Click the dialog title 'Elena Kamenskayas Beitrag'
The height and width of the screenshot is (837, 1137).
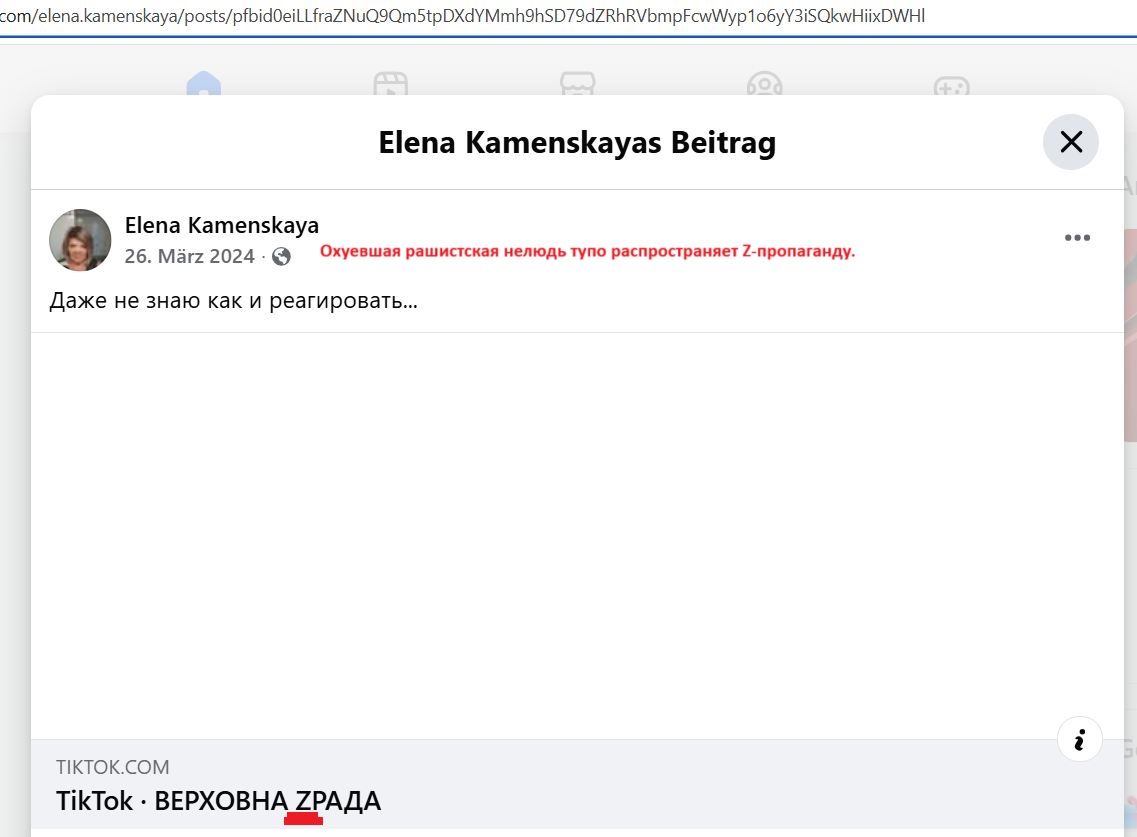tap(577, 142)
